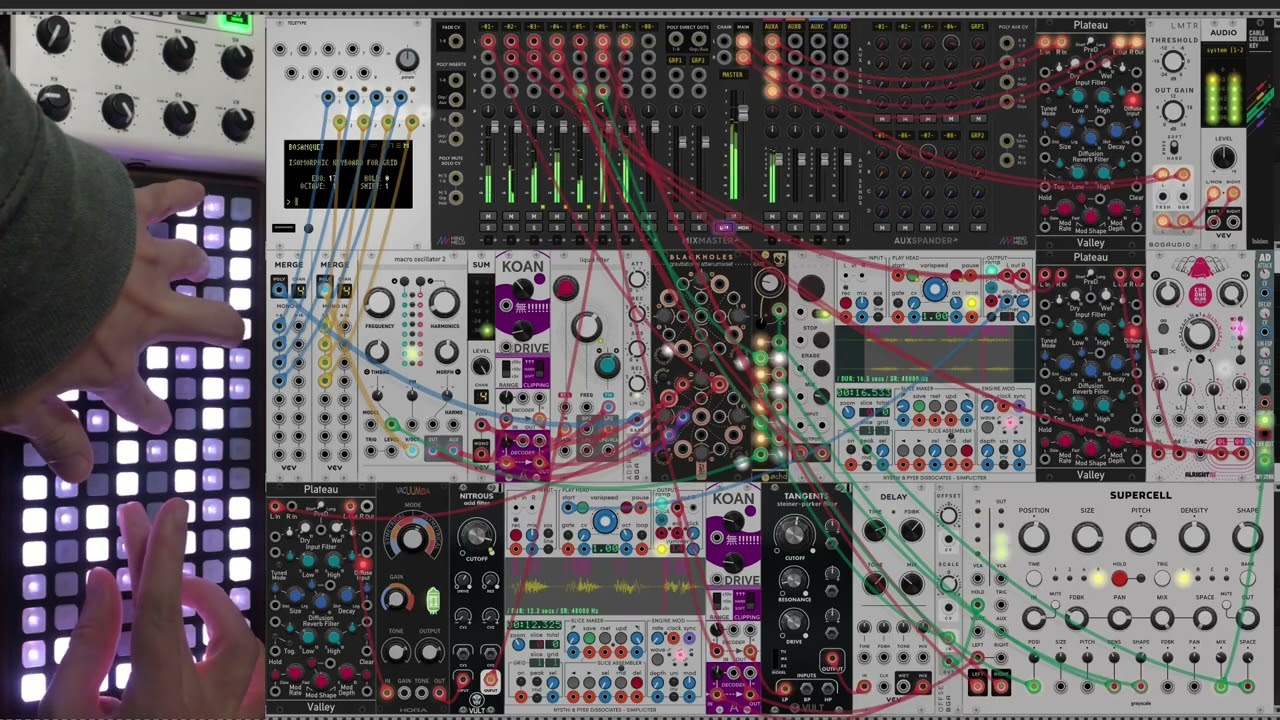1280x720 pixels.
Task: Toggle the MON button on MixMaster
Action: click(x=743, y=227)
